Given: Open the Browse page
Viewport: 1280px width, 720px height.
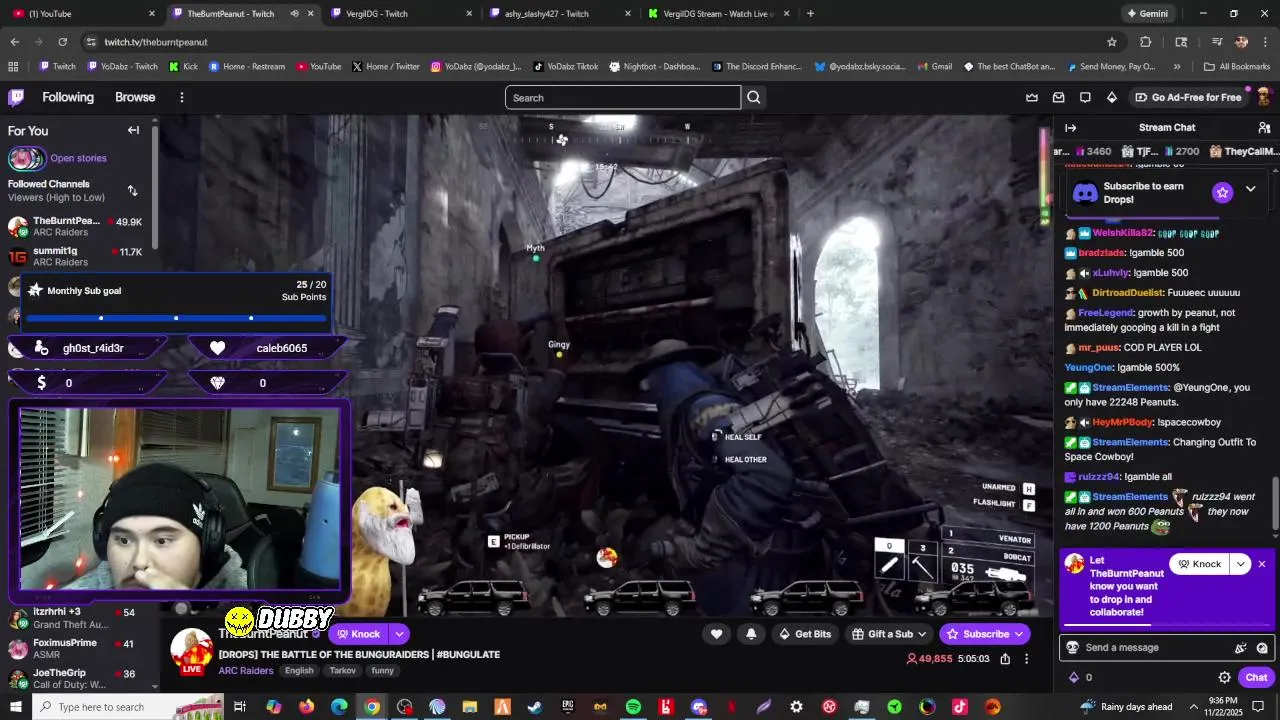Looking at the screenshot, I should click(135, 97).
